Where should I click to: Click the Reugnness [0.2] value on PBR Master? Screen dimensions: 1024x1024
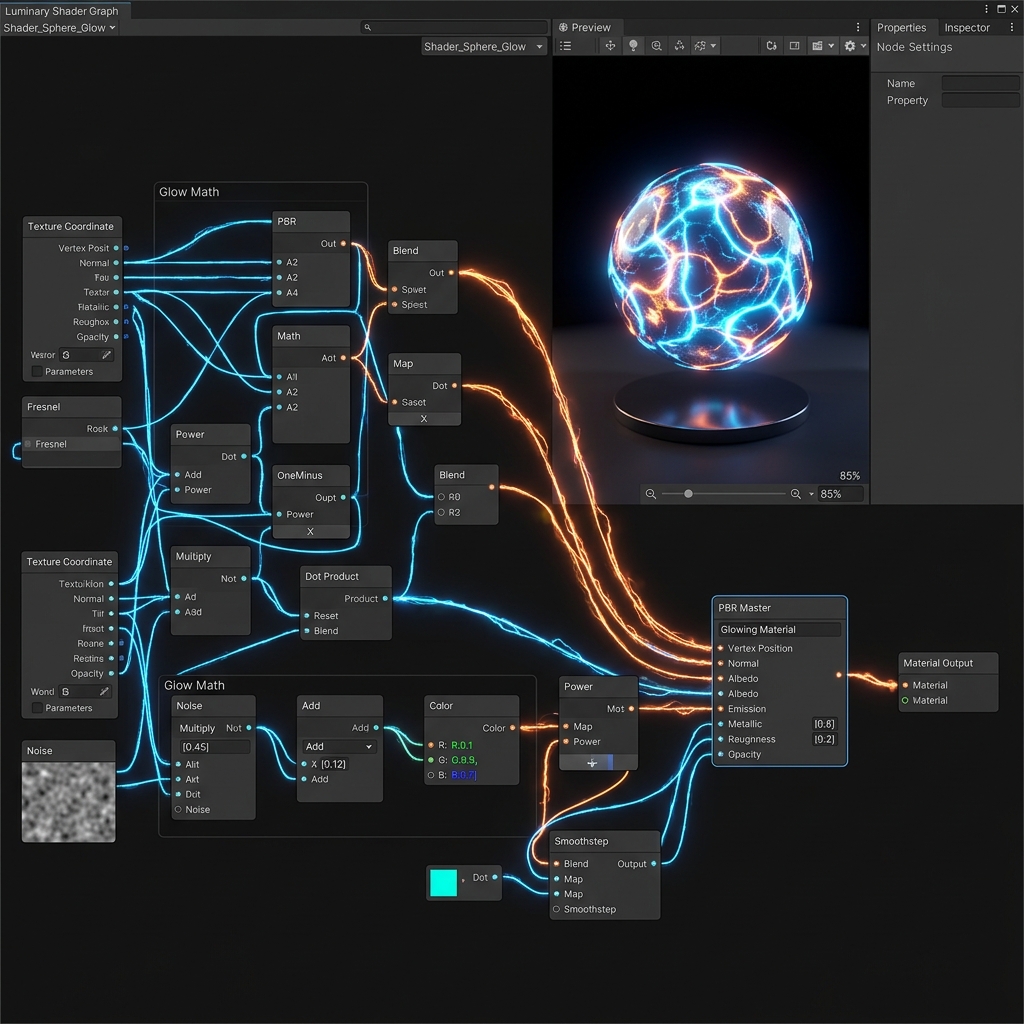tap(824, 739)
